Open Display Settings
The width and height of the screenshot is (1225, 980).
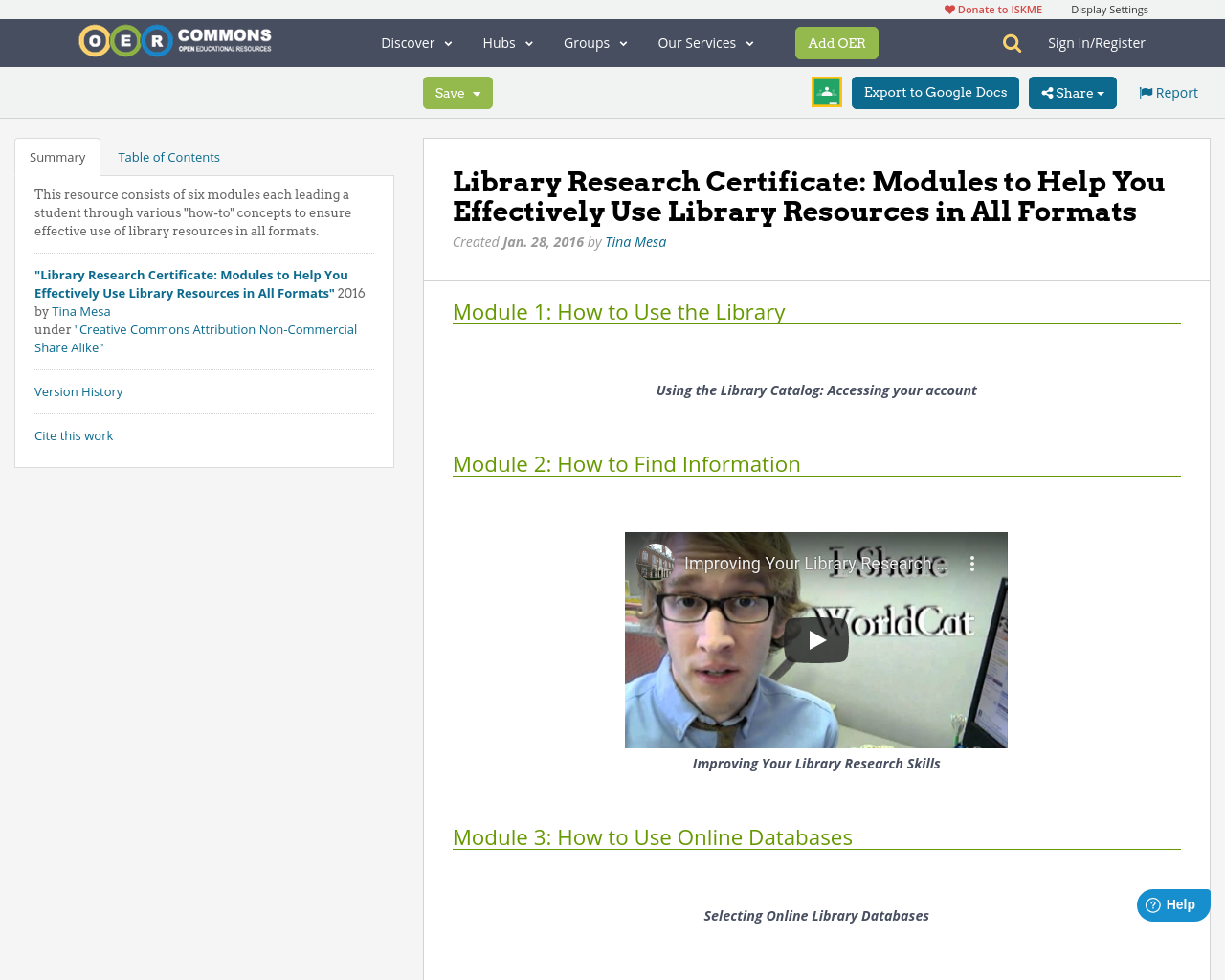[x=1109, y=8]
